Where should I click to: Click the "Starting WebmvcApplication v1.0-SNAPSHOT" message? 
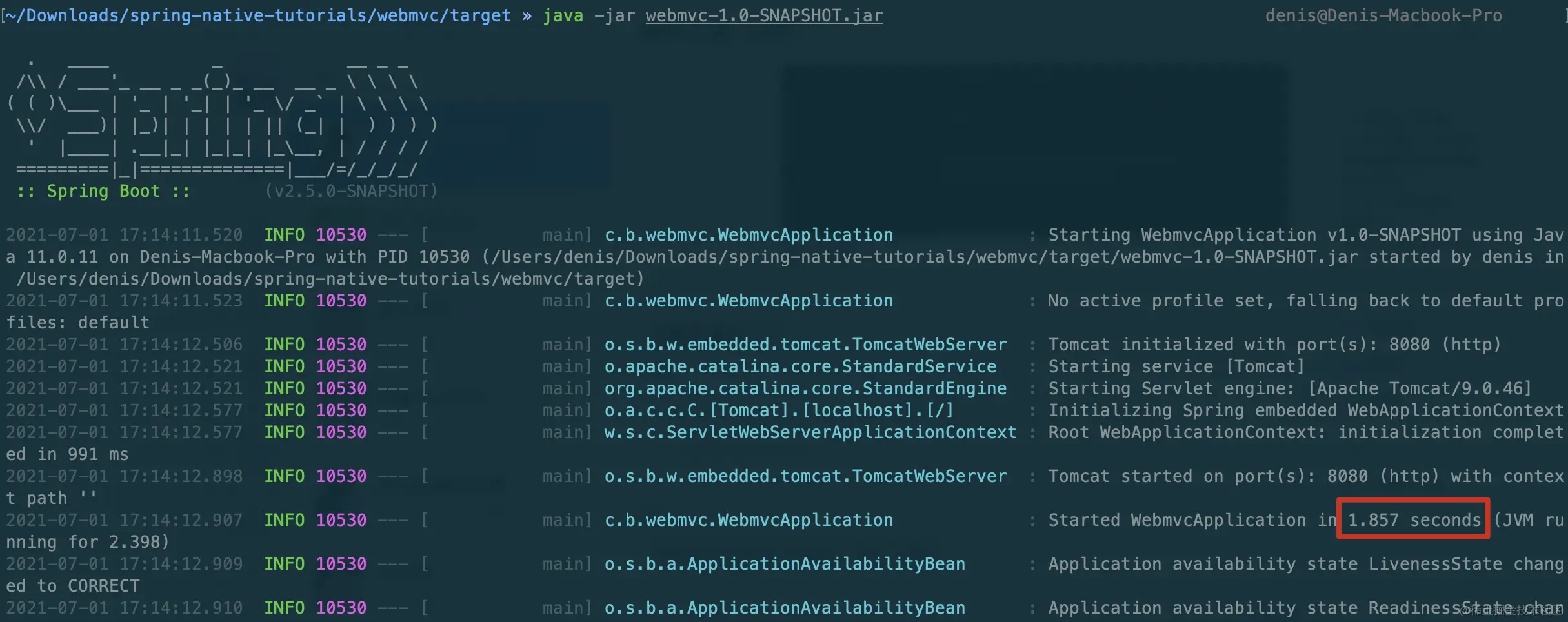point(1254,235)
